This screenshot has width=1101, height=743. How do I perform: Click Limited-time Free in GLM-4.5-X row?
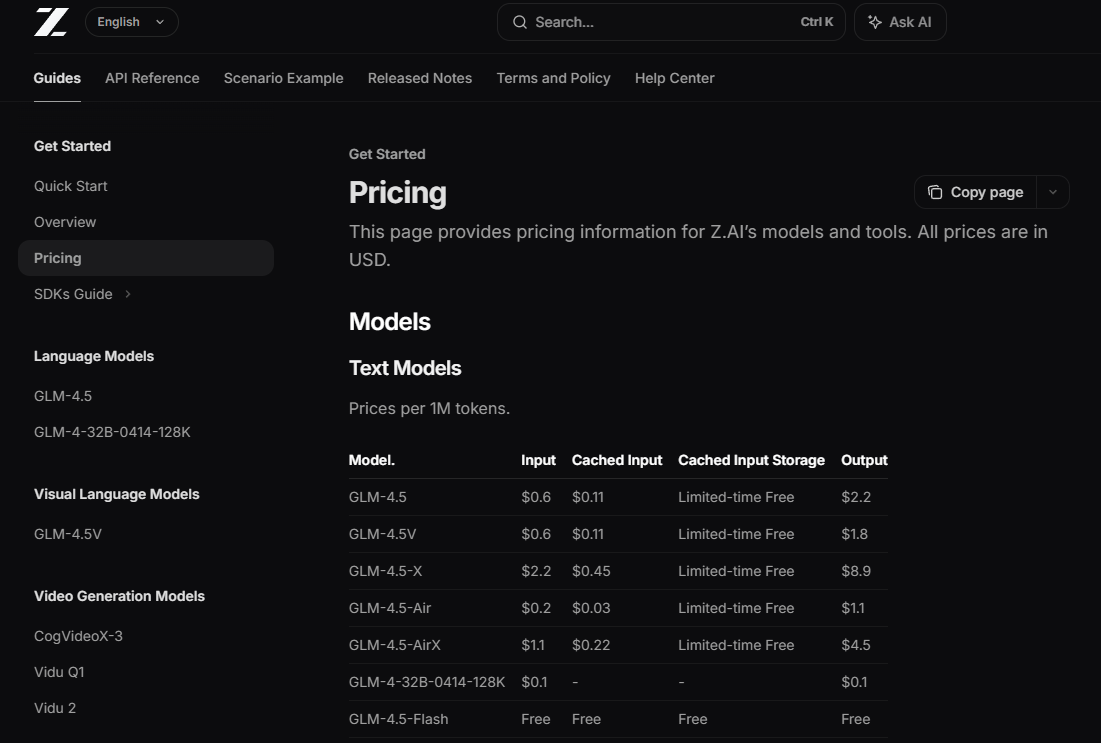(736, 571)
